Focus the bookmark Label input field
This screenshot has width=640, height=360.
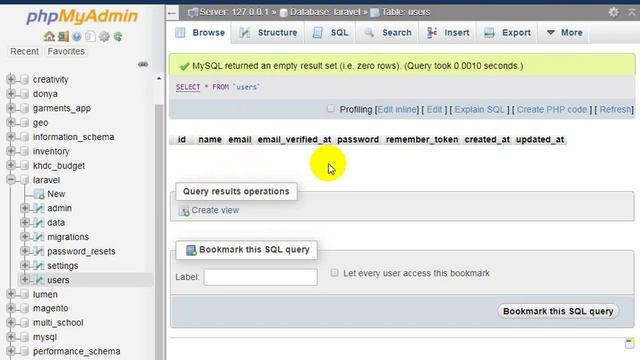pyautogui.click(x=260, y=277)
